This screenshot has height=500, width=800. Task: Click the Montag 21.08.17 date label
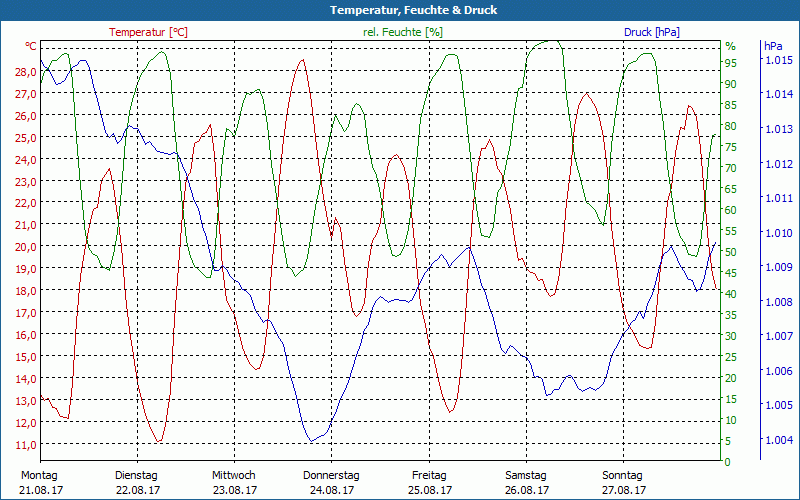(39, 482)
